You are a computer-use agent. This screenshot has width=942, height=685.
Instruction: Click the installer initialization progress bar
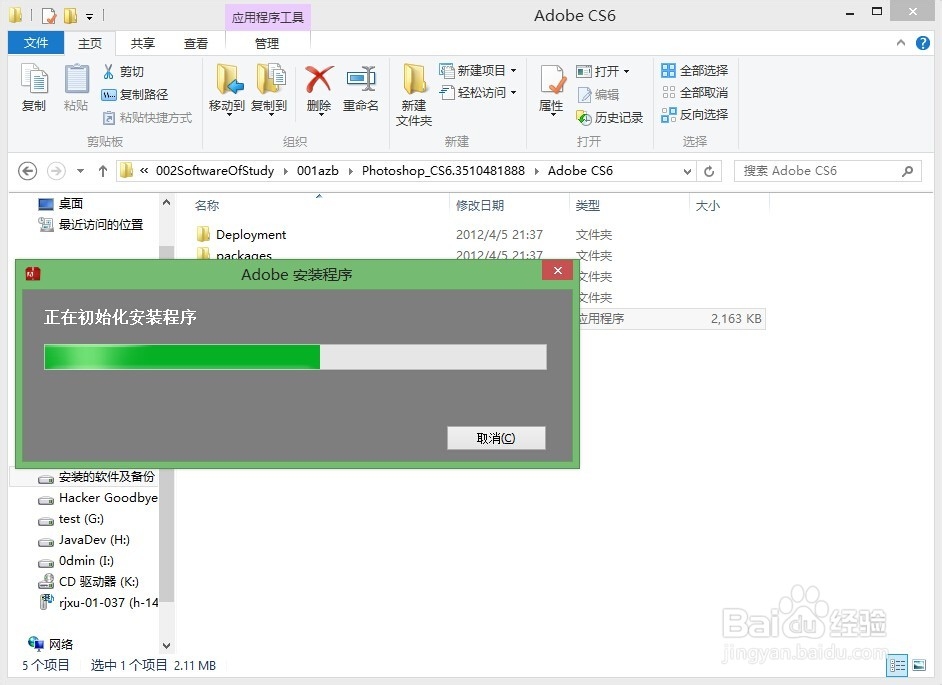[296, 357]
